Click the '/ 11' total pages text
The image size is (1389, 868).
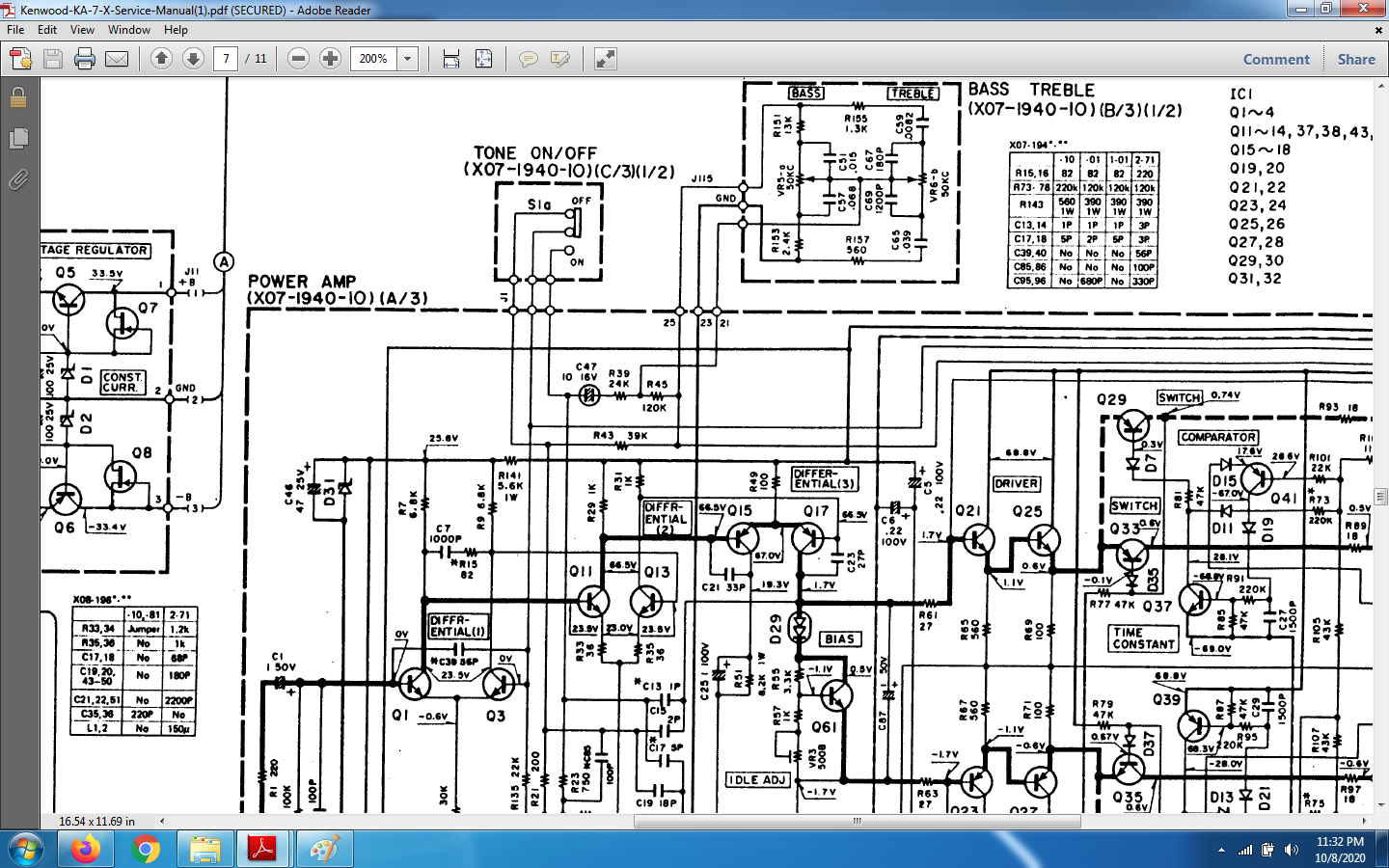point(256,59)
